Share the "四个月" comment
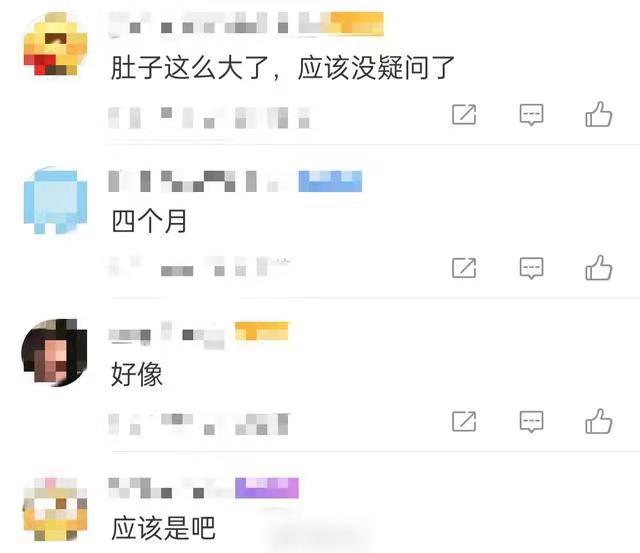640x553 pixels. click(464, 268)
